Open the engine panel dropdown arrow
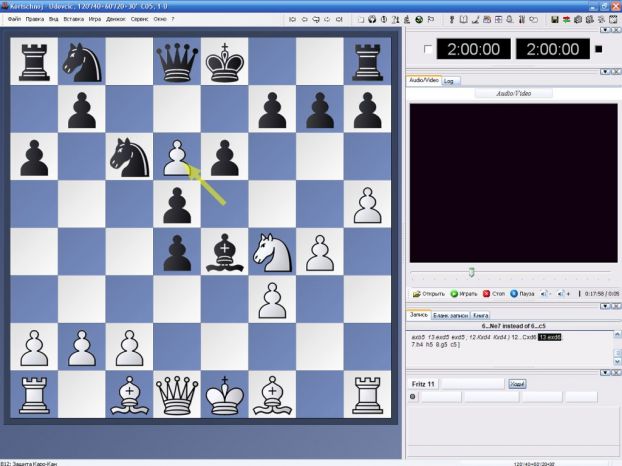 click(x=605, y=372)
